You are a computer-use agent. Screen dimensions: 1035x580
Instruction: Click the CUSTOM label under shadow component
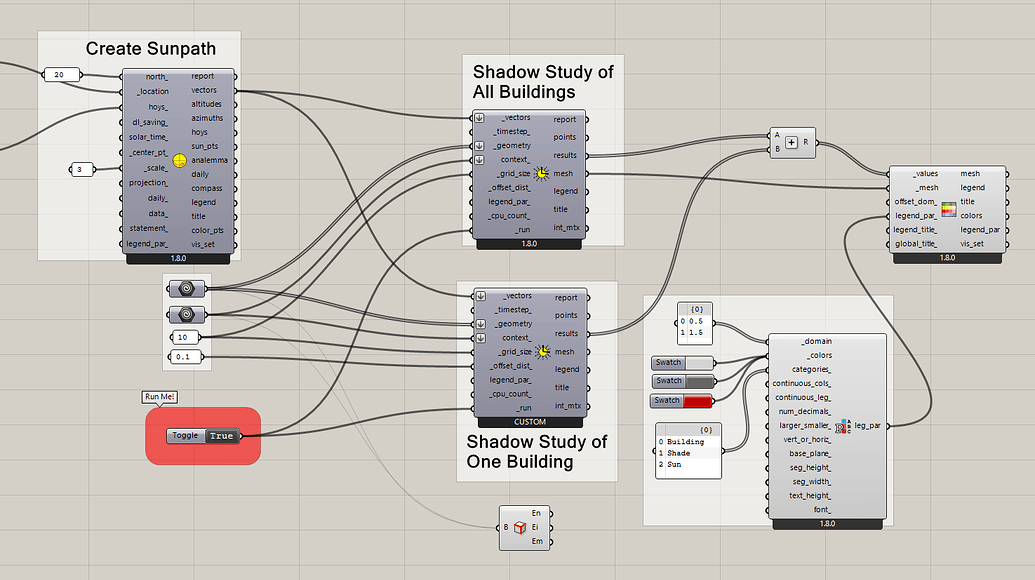click(530, 422)
